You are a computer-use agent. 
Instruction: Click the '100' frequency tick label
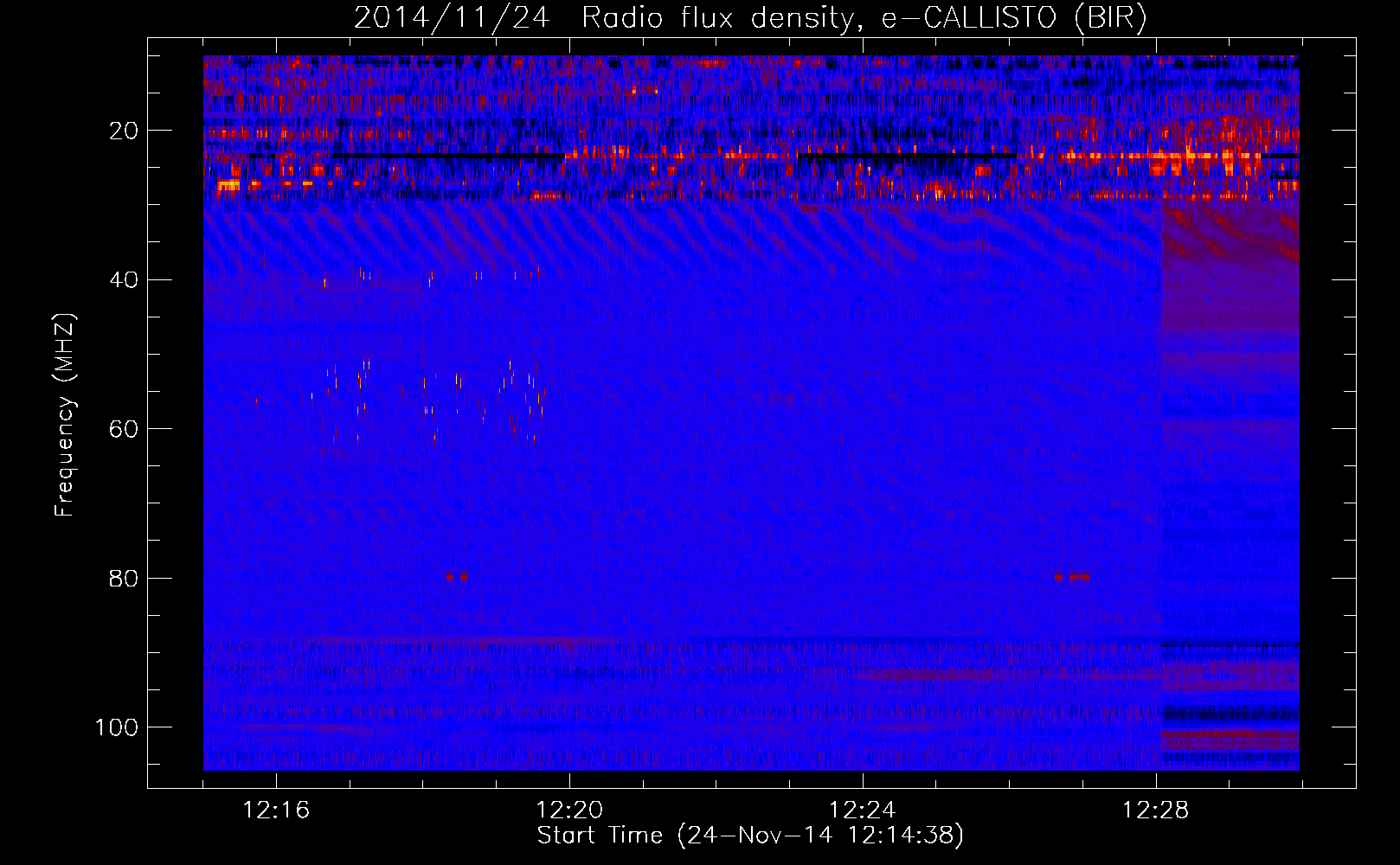point(117,727)
